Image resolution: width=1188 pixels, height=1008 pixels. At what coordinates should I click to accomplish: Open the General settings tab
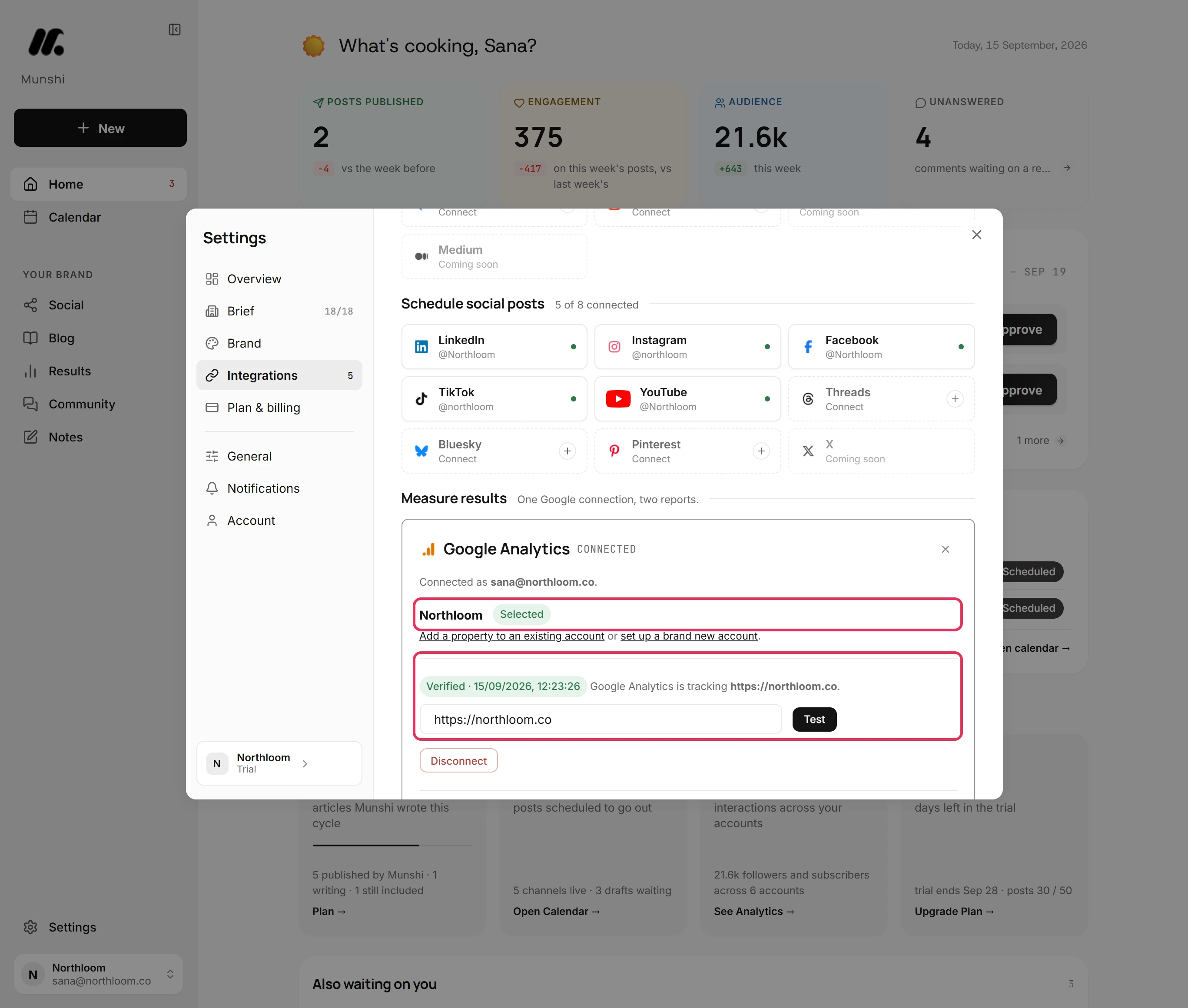(x=279, y=456)
